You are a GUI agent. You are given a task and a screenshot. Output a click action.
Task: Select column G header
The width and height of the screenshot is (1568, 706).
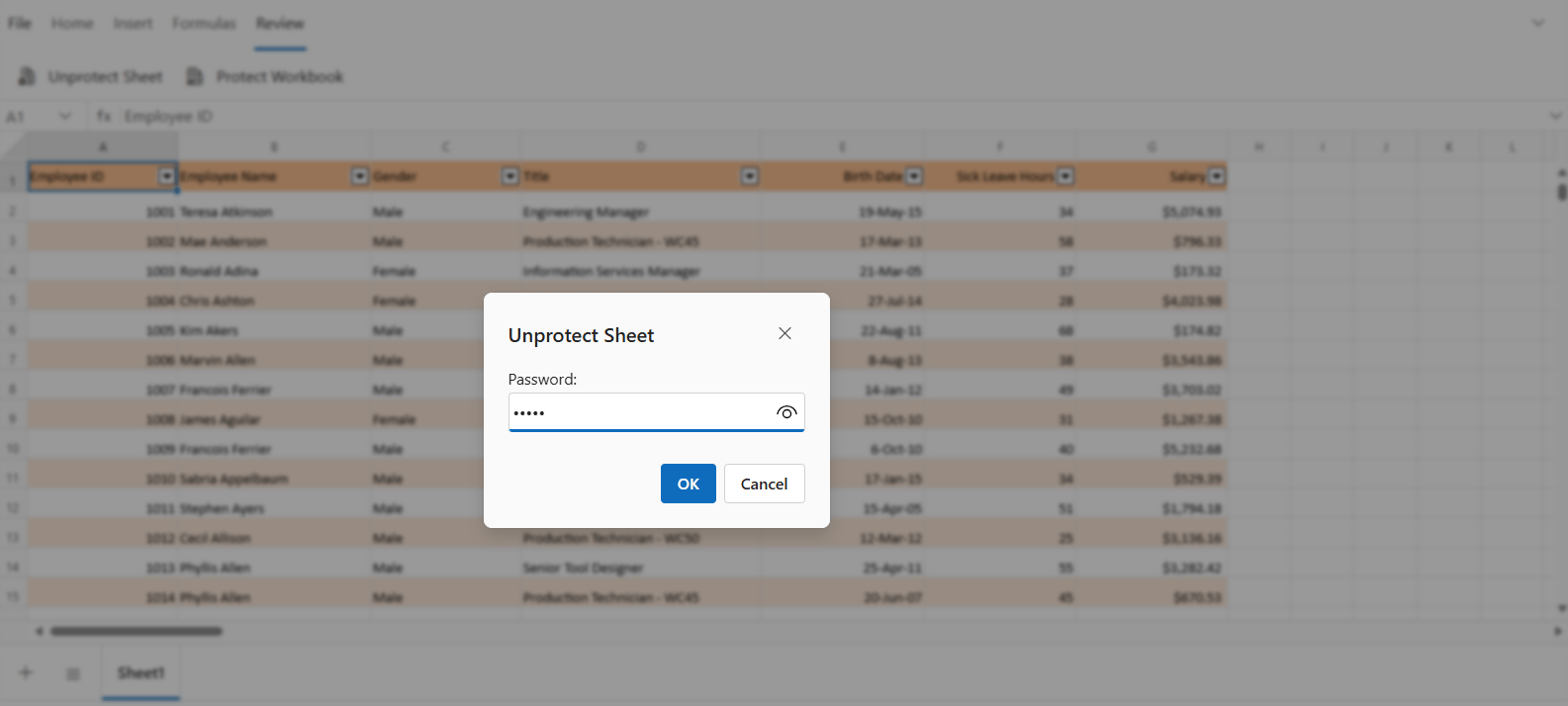1152,146
